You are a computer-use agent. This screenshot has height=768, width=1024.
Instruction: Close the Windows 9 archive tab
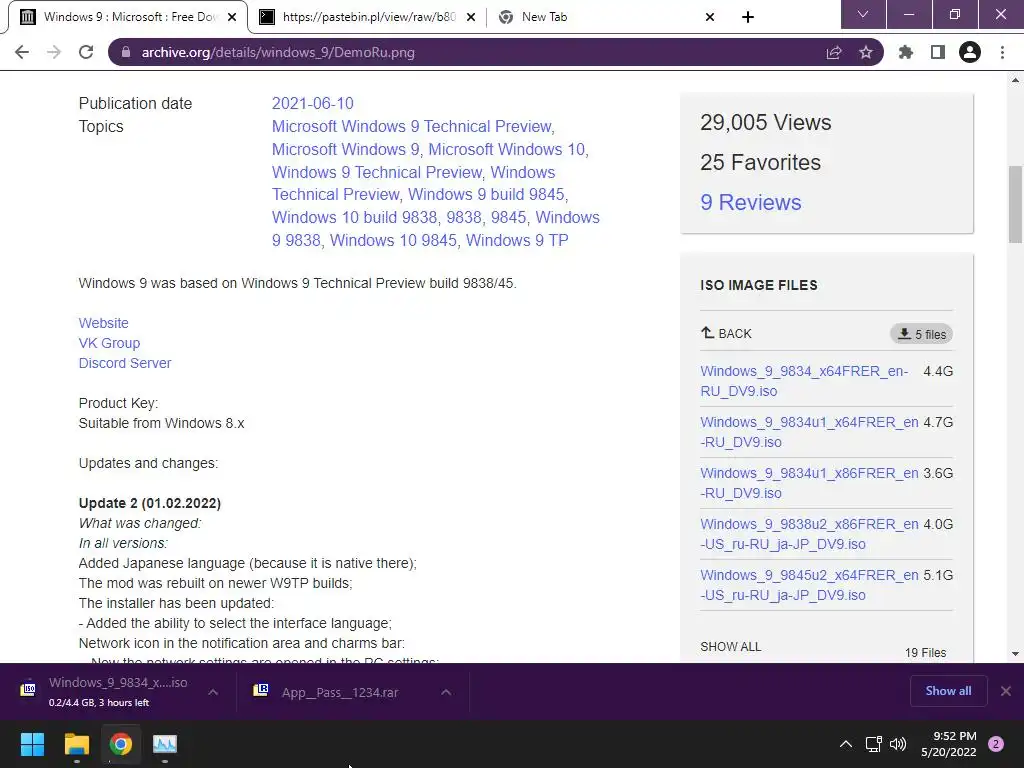(x=232, y=17)
